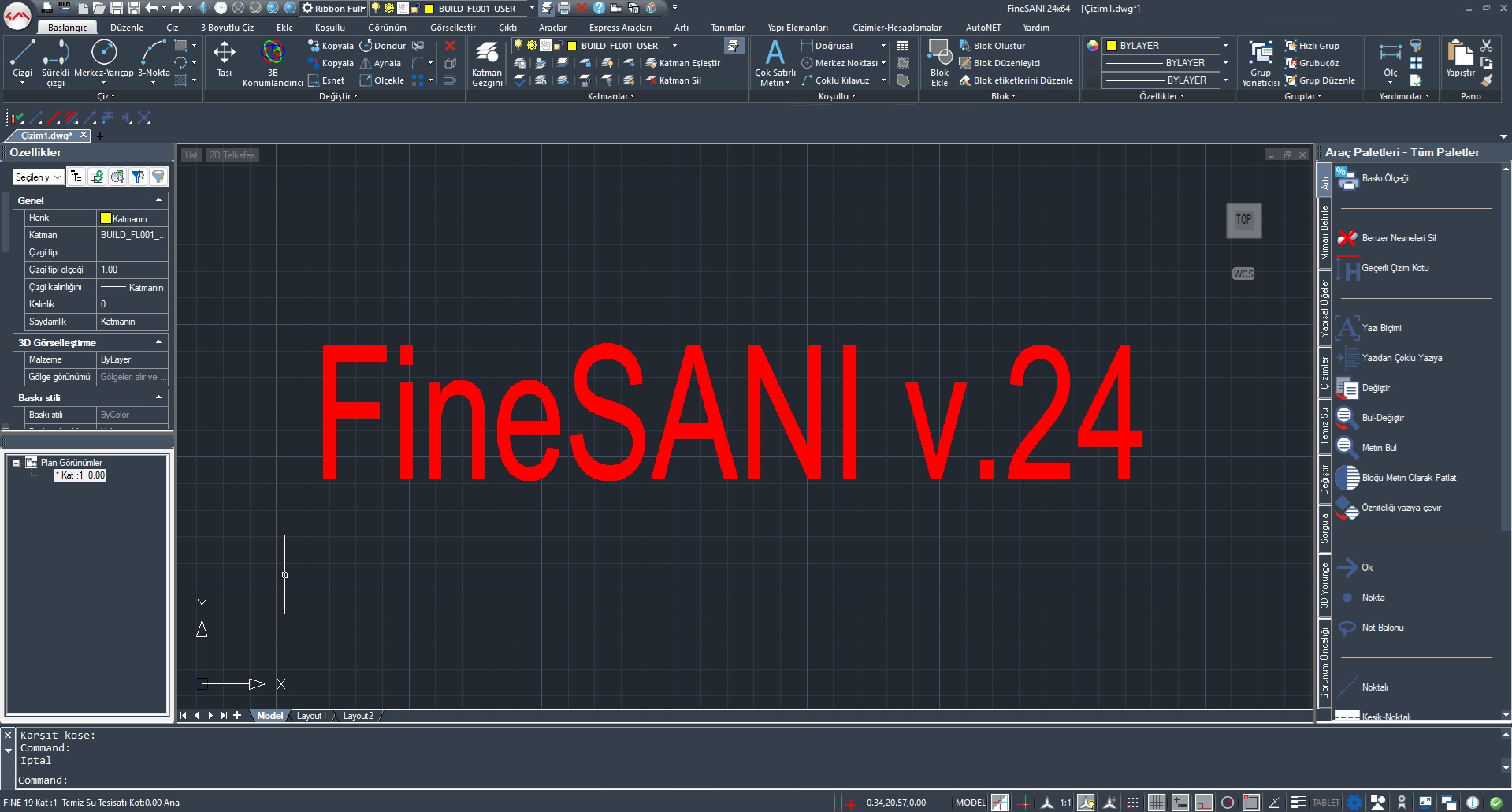Screen dimensions: 1512x812
Task: Toggle grid display in status bar
Action: [1156, 803]
